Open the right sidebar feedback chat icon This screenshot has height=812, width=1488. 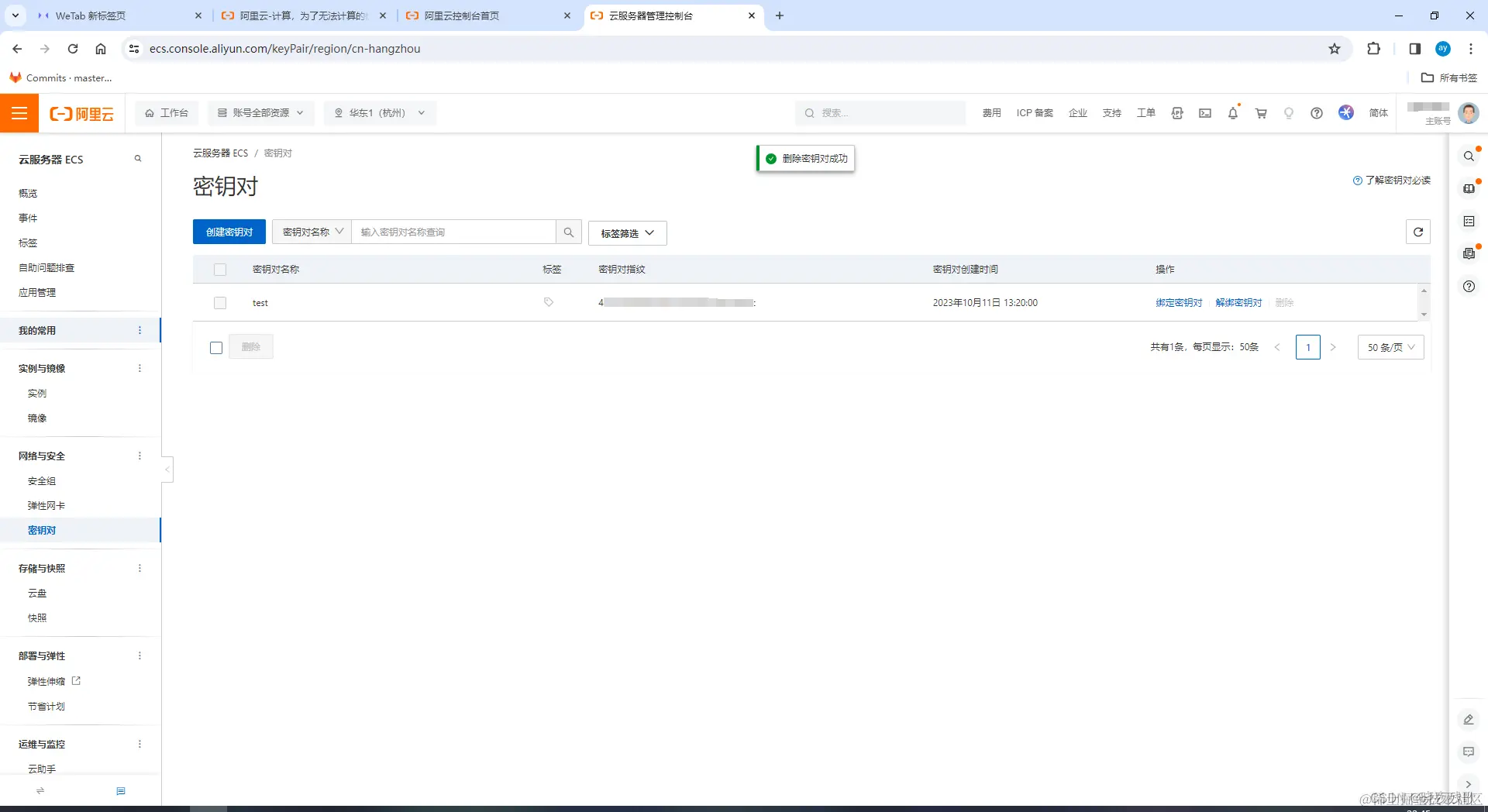(1469, 752)
